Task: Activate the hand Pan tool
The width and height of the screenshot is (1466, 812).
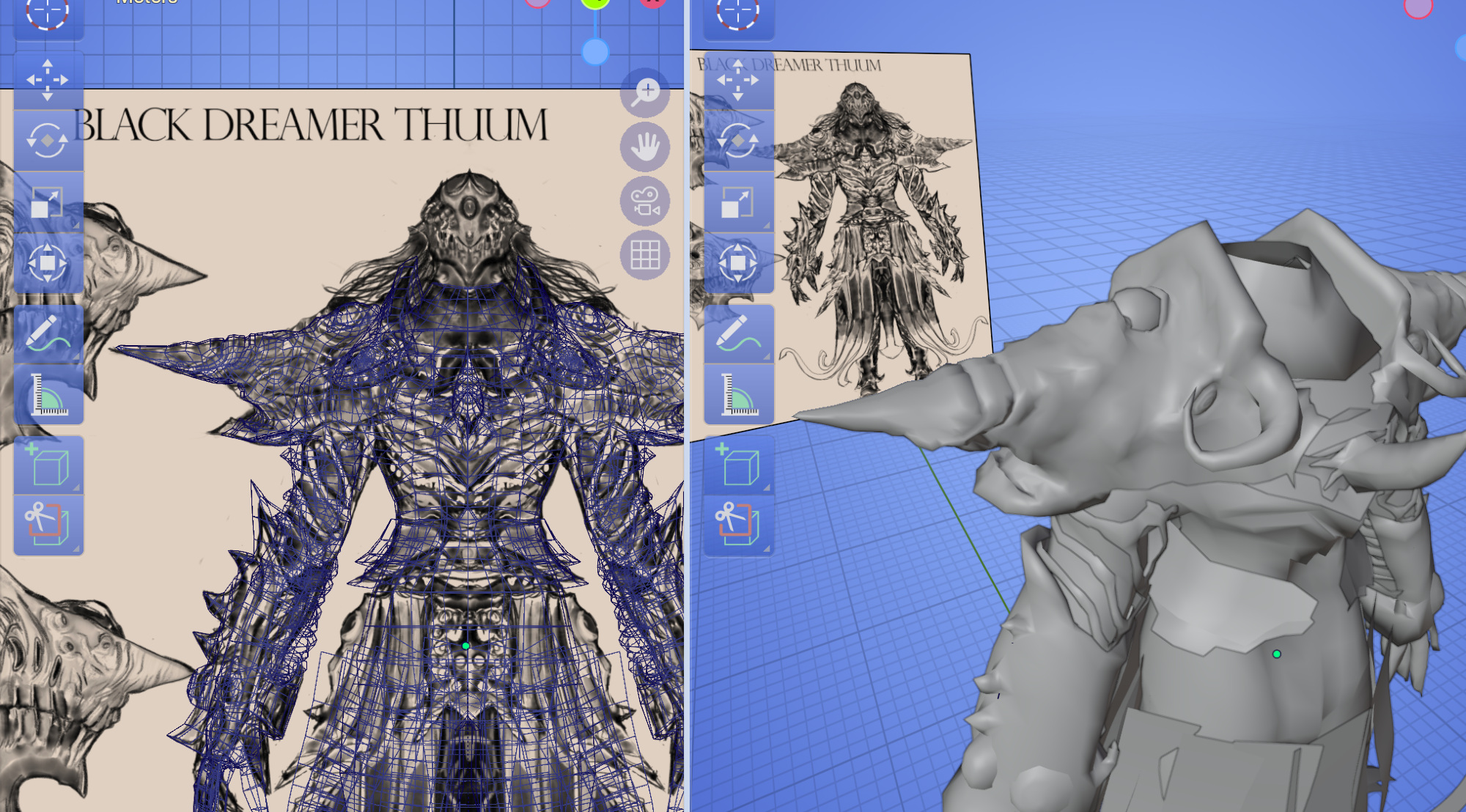Action: [x=645, y=147]
